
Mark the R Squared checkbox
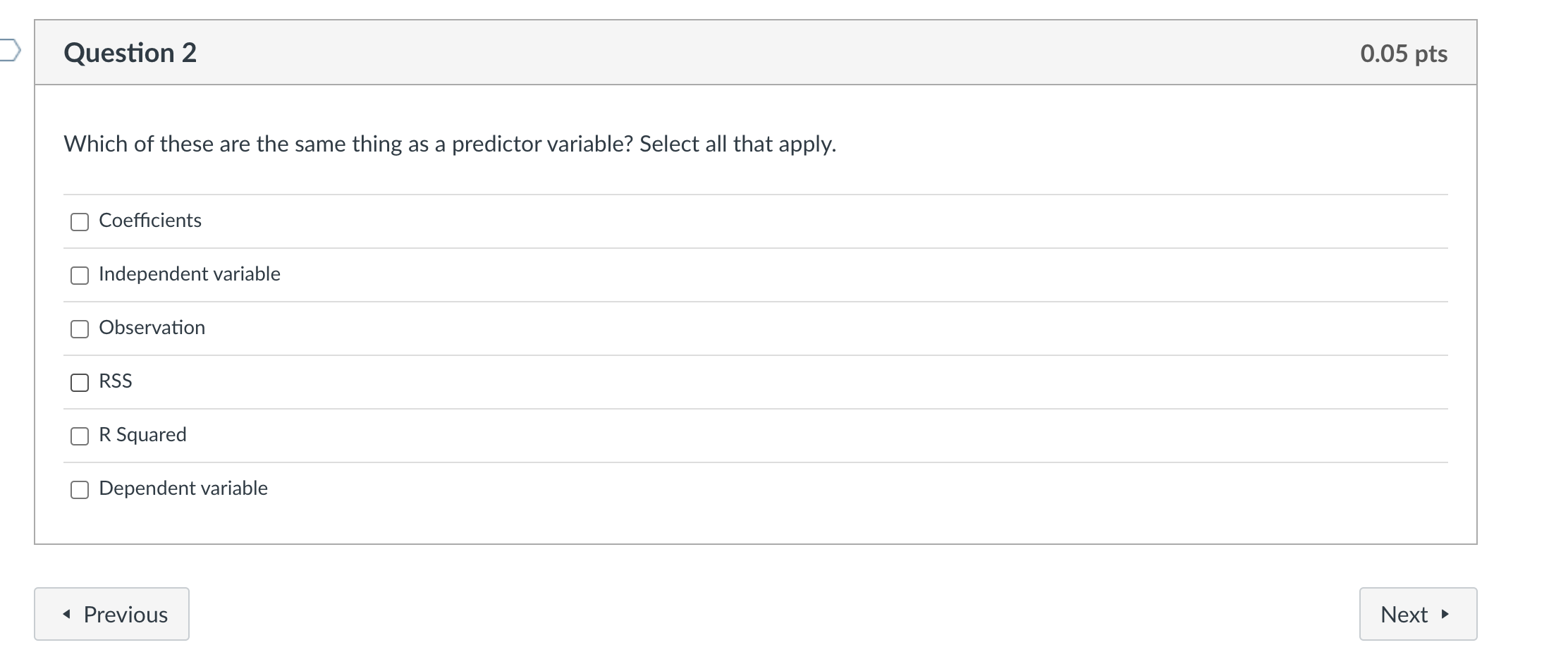[80, 436]
